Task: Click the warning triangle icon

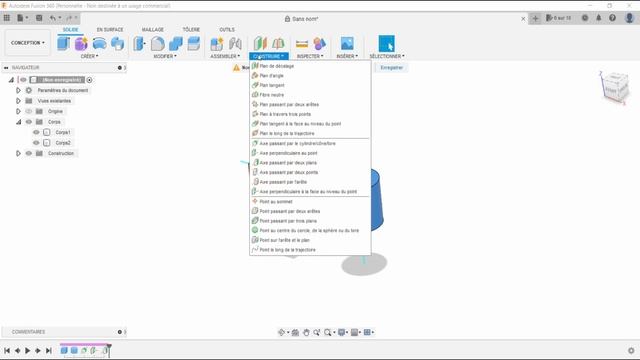Action: pos(236,68)
